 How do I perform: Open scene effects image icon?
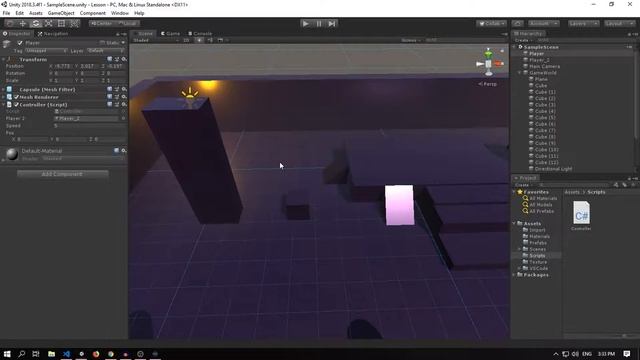220,40
